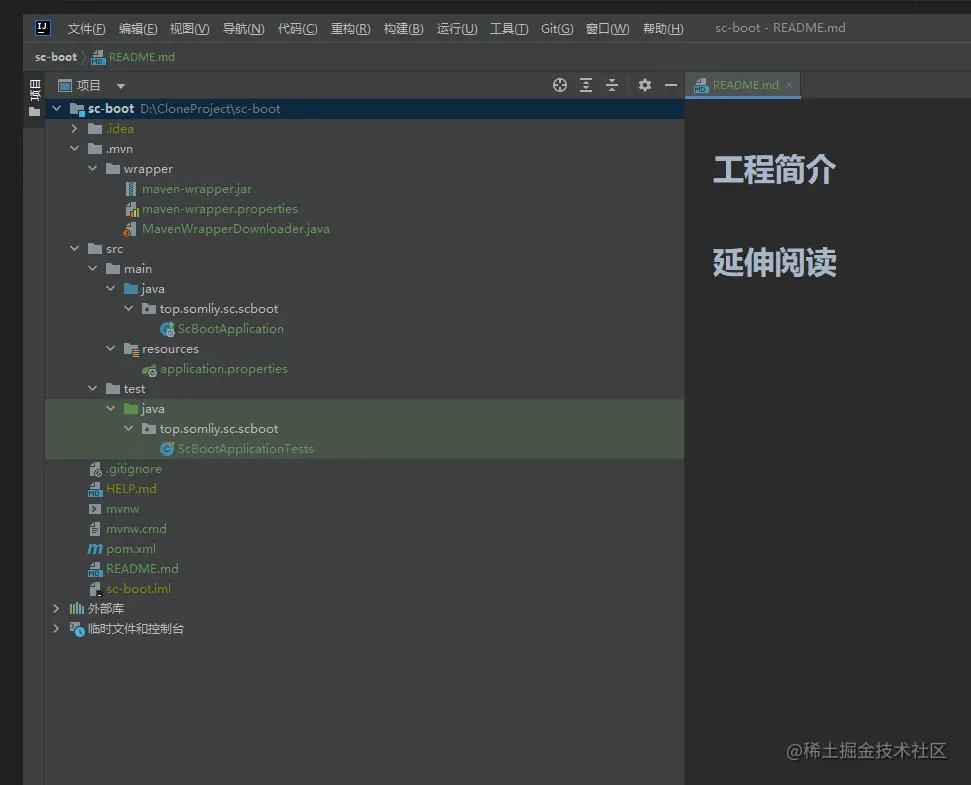971x785 pixels.
Task: Close the README.md editor tab
Action: click(789, 85)
